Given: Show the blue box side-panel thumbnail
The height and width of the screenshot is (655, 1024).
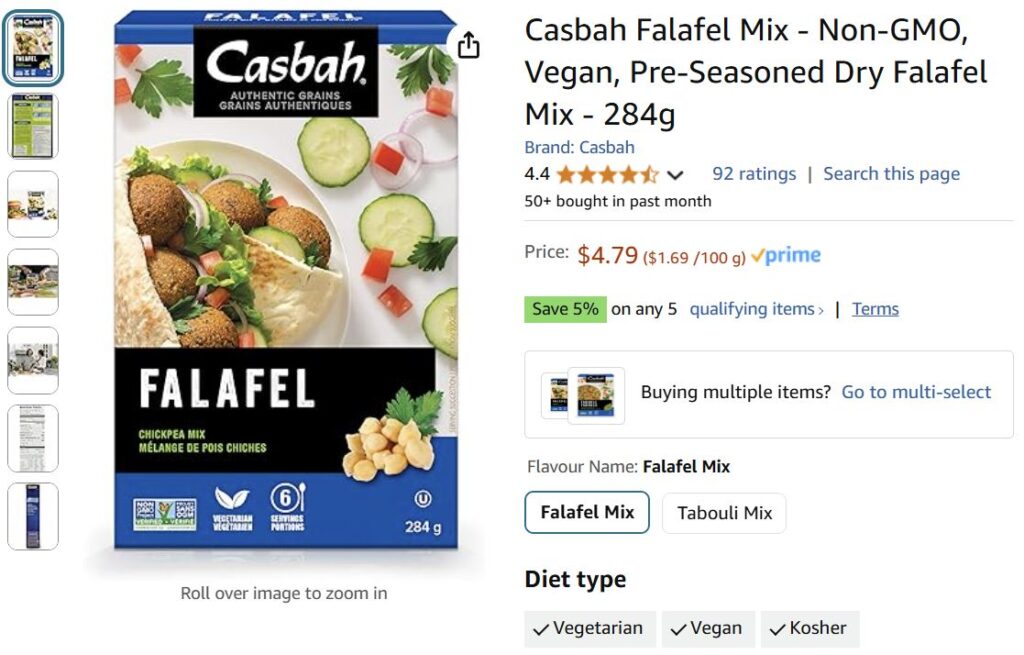Looking at the screenshot, I should pyautogui.click(x=33, y=516).
